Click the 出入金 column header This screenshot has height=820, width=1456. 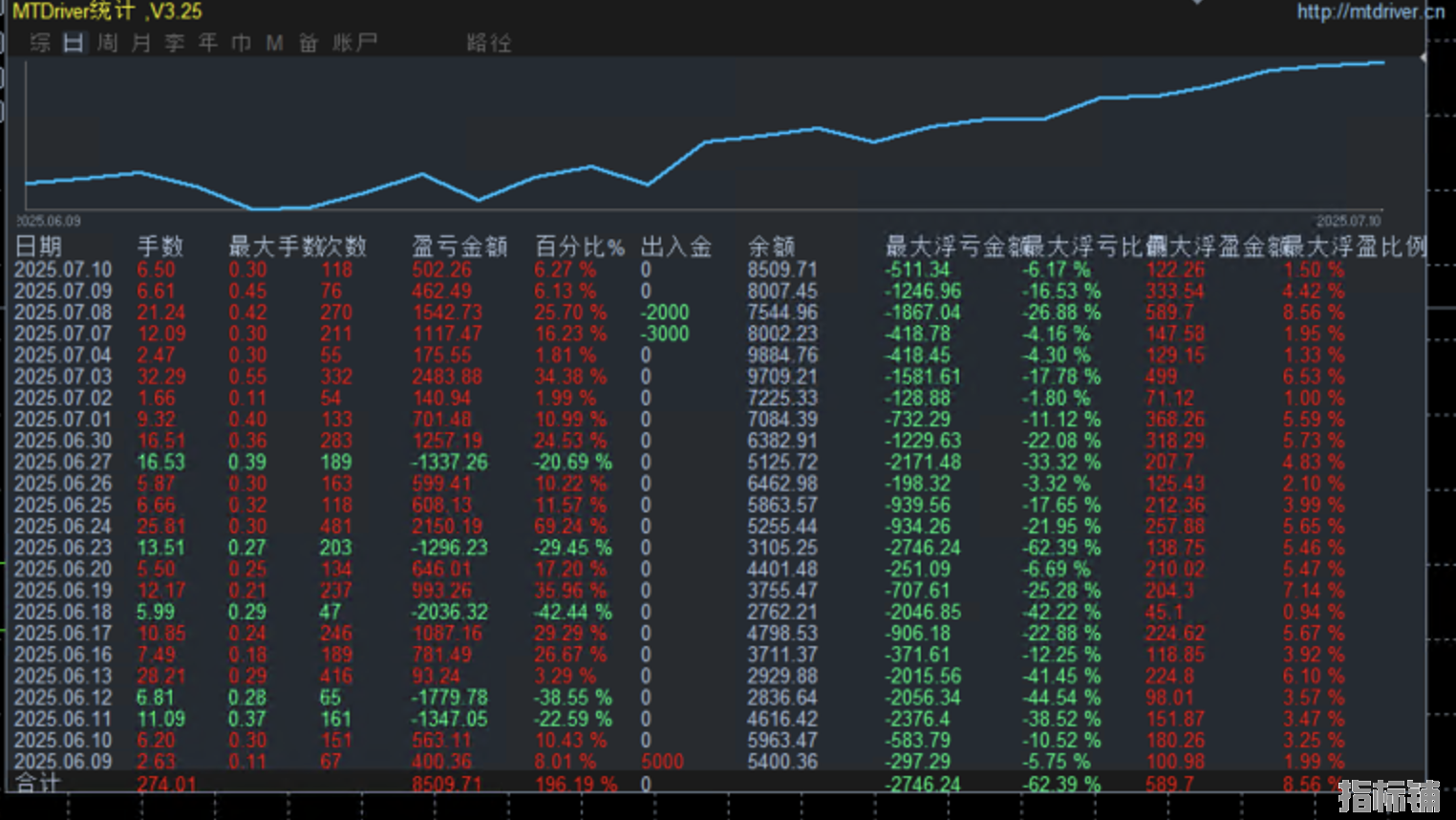[x=676, y=247]
